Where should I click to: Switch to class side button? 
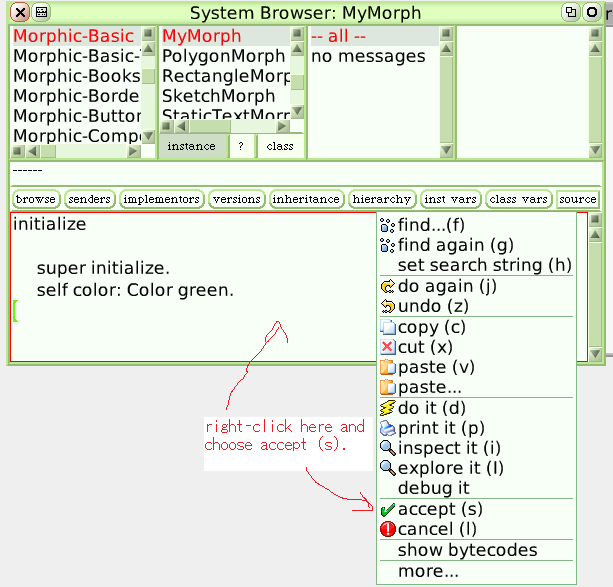click(280, 146)
